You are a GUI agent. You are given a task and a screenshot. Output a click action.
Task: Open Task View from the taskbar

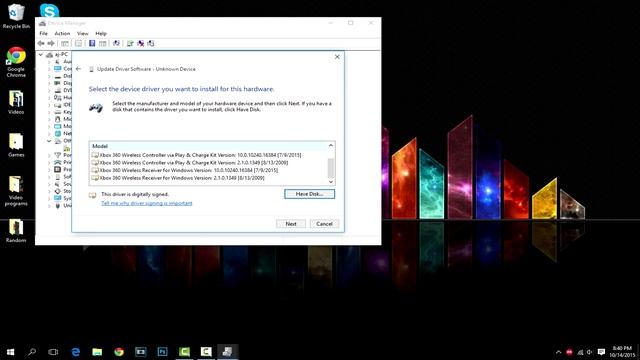[53, 351]
